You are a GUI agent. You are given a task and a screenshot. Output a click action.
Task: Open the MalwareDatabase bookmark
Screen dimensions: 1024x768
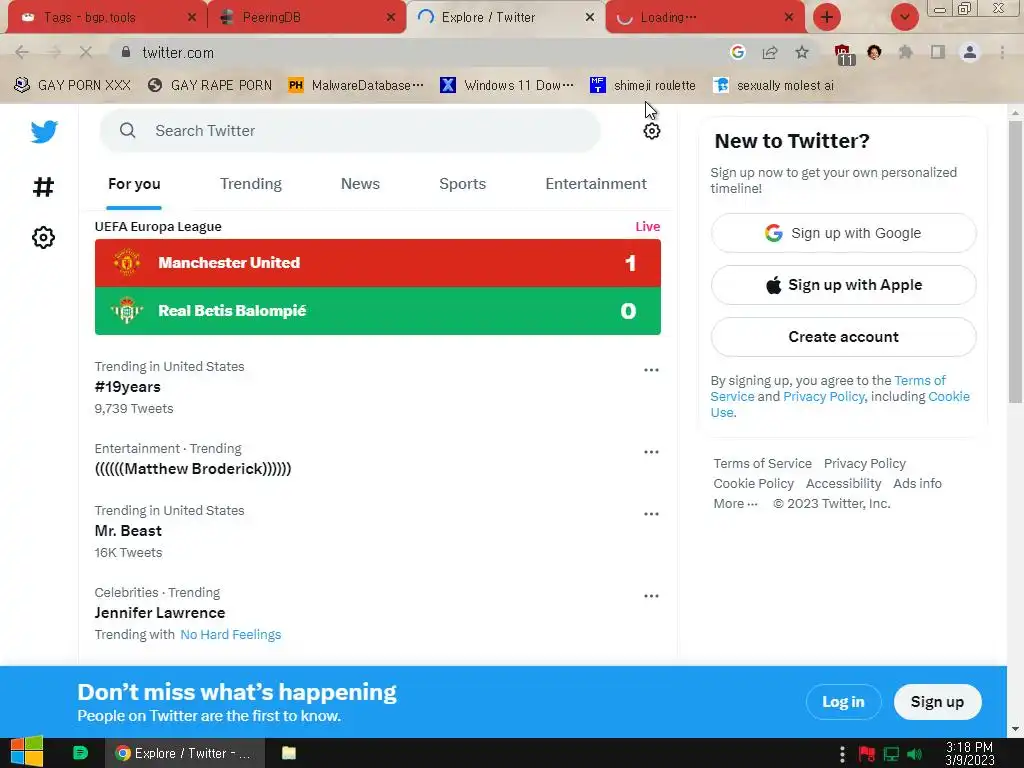(x=357, y=86)
